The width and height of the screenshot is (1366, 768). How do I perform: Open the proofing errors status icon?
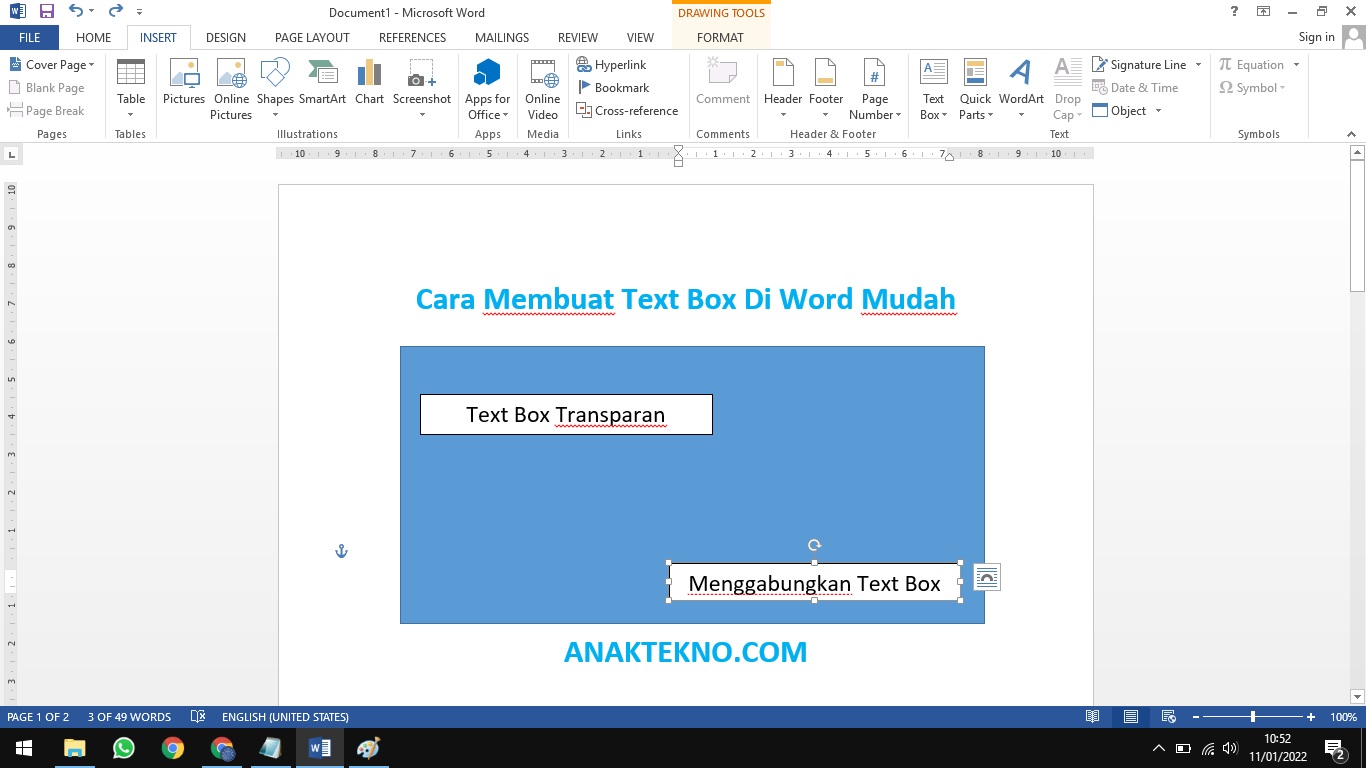(x=198, y=717)
